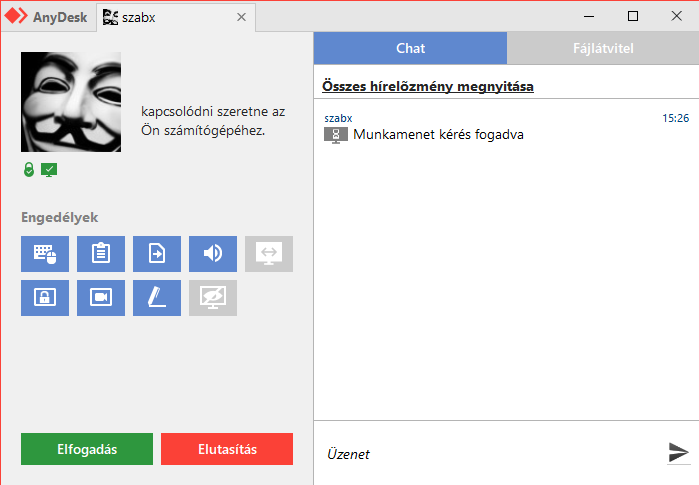This screenshot has height=485, width=699.
Task: Toggle disabled TCP tunneling monitor permission
Action: tap(269, 254)
